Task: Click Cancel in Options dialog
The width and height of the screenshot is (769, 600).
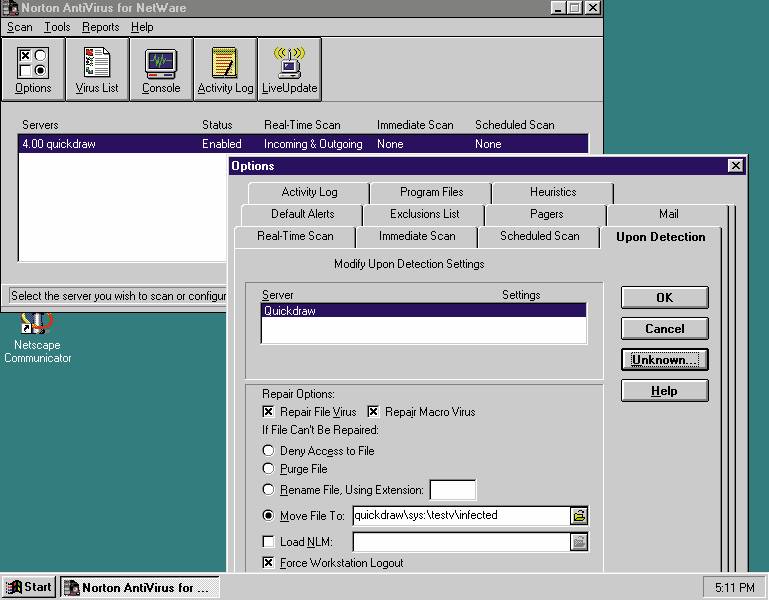Action: click(665, 329)
